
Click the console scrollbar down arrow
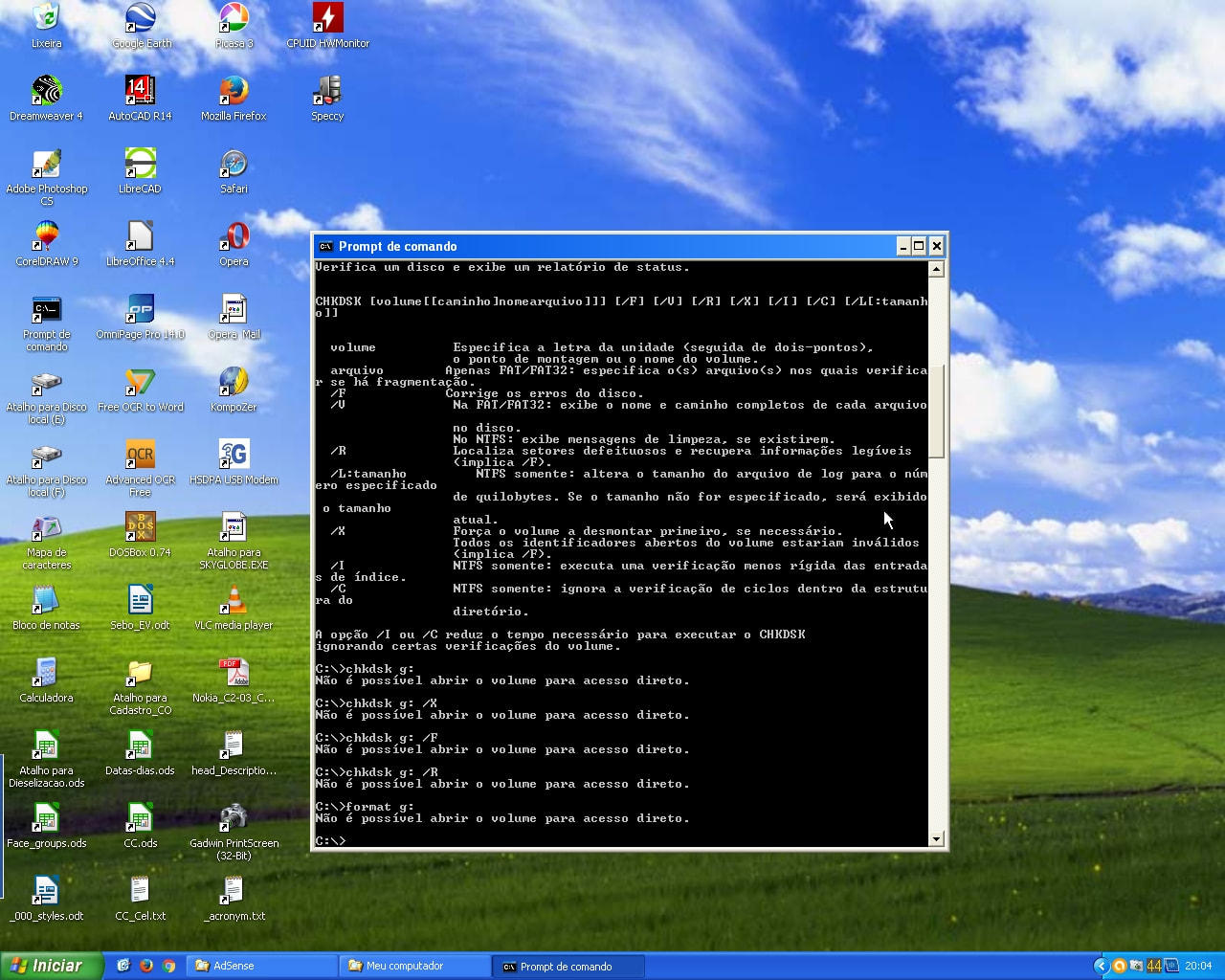937,839
